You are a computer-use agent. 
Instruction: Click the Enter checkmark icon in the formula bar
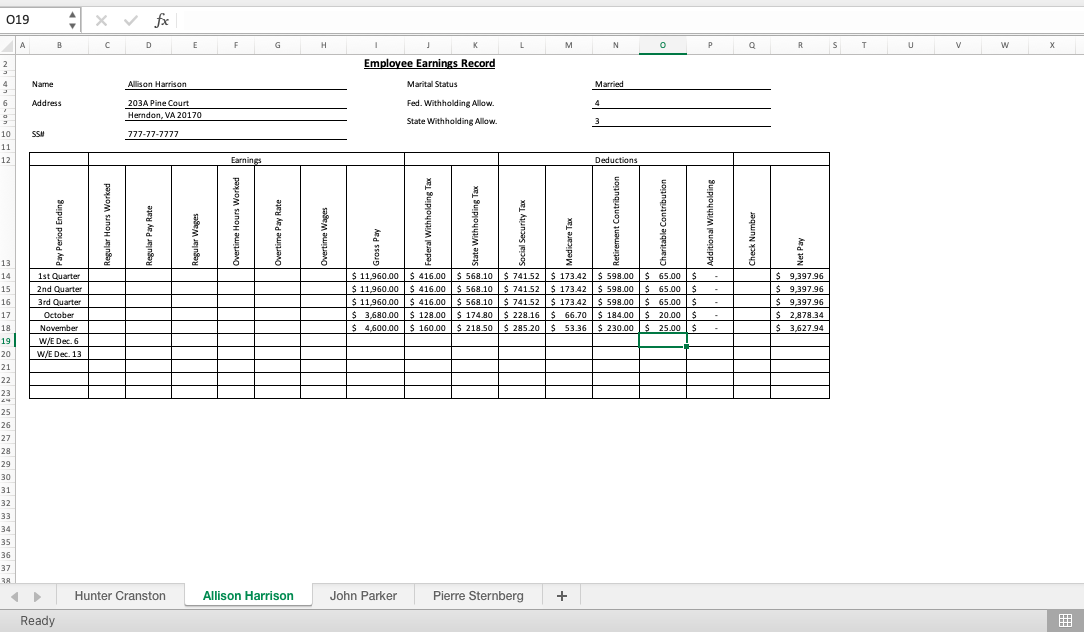coord(131,19)
